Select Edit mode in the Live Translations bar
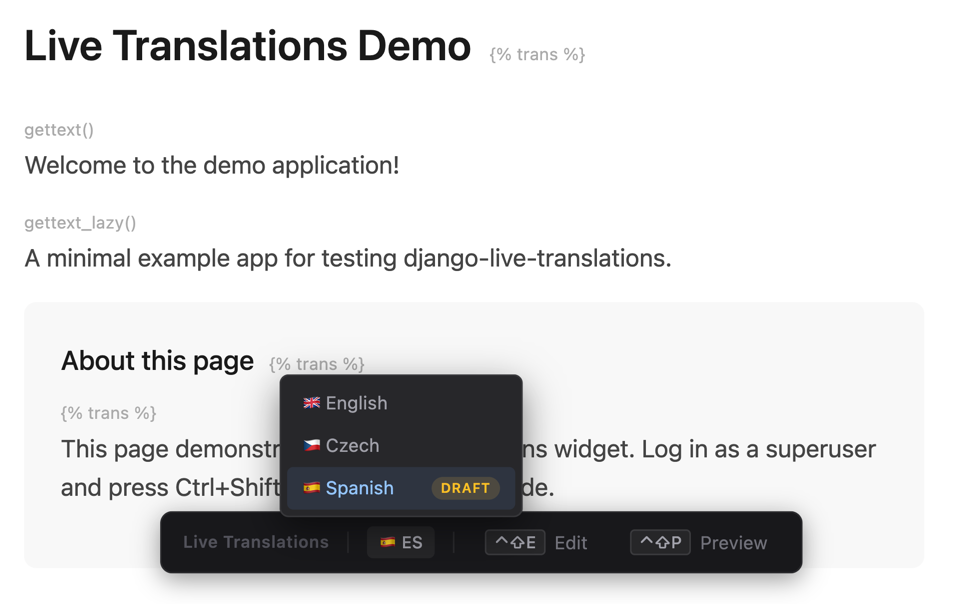 click(571, 542)
